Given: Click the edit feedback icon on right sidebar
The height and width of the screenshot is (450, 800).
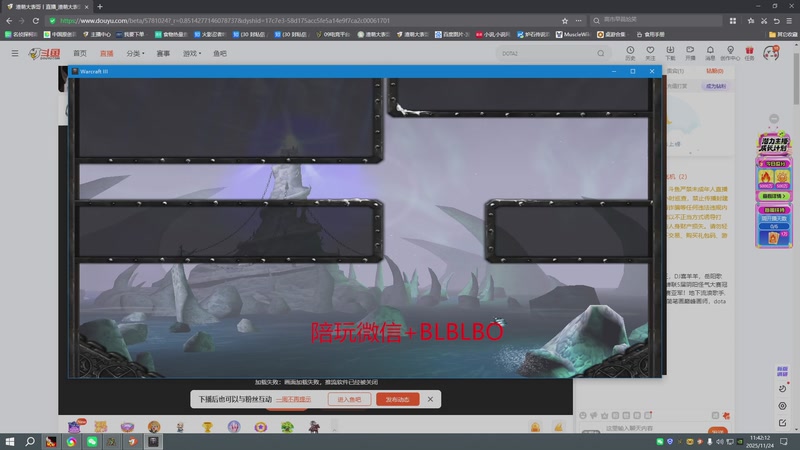Looking at the screenshot, I should (782, 422).
